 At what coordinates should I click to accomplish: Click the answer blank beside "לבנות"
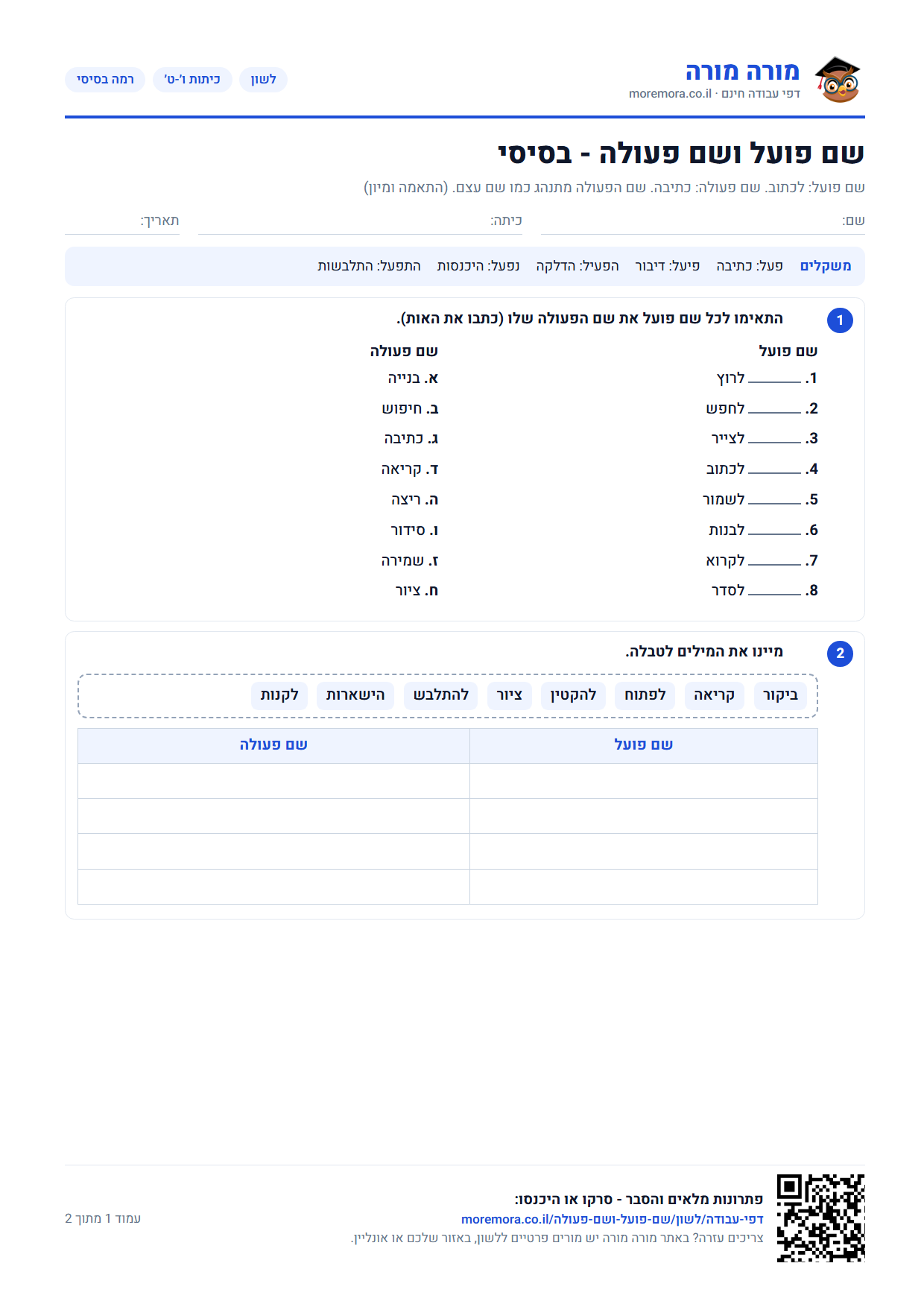pos(774,531)
